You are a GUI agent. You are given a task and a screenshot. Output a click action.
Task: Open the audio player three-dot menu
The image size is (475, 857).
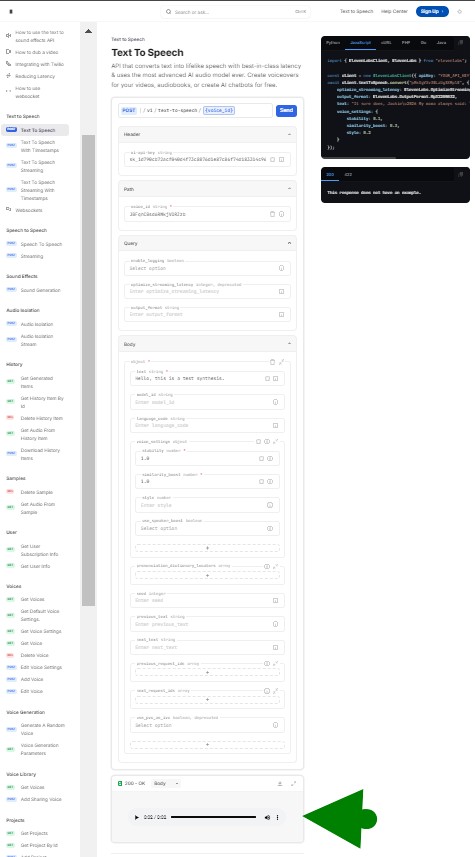[277, 817]
